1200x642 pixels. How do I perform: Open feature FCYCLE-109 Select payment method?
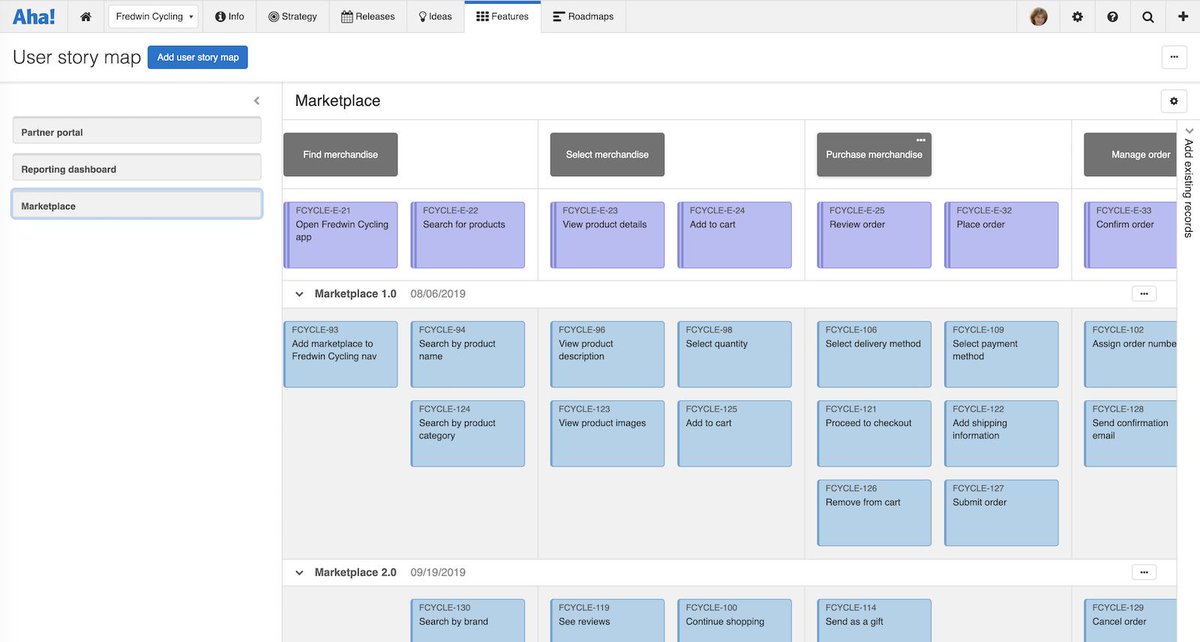pyautogui.click(x=1002, y=354)
